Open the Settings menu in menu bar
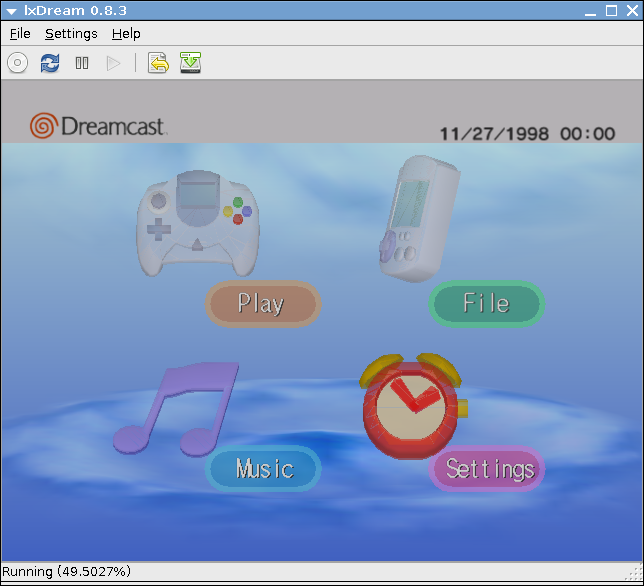The height and width of the screenshot is (586, 644). pos(71,34)
